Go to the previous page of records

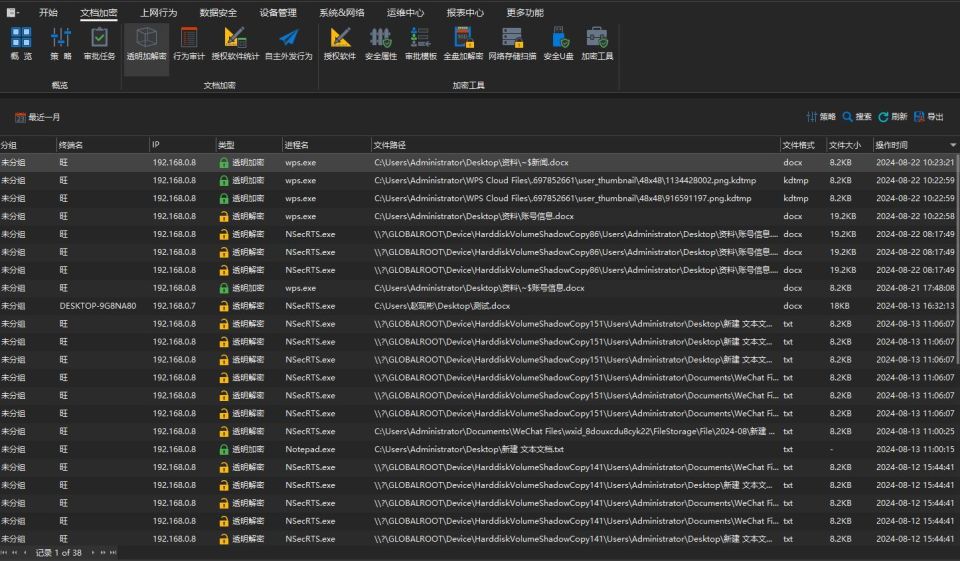pos(15,552)
